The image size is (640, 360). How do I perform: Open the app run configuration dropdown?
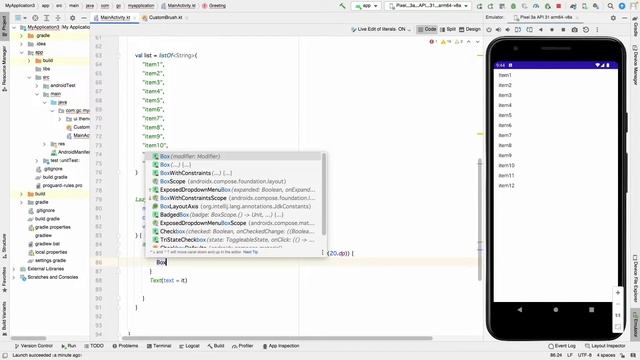367,6
